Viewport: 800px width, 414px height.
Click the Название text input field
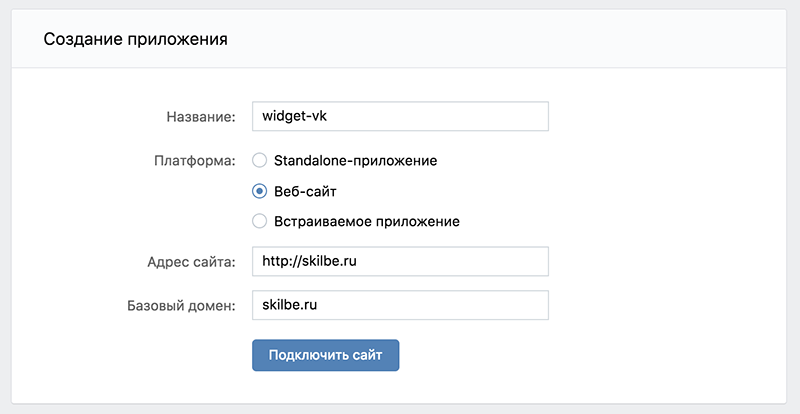[400, 116]
